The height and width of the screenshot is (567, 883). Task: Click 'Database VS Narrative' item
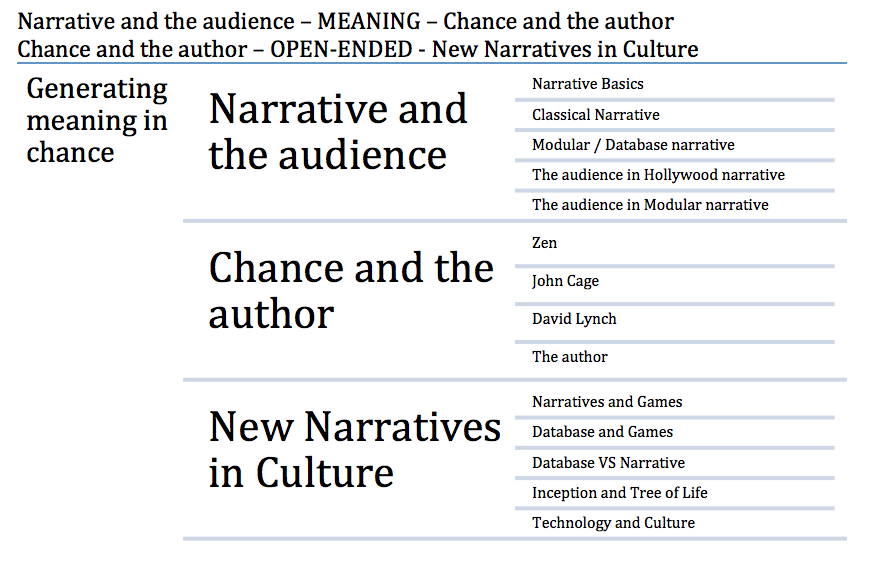(608, 463)
